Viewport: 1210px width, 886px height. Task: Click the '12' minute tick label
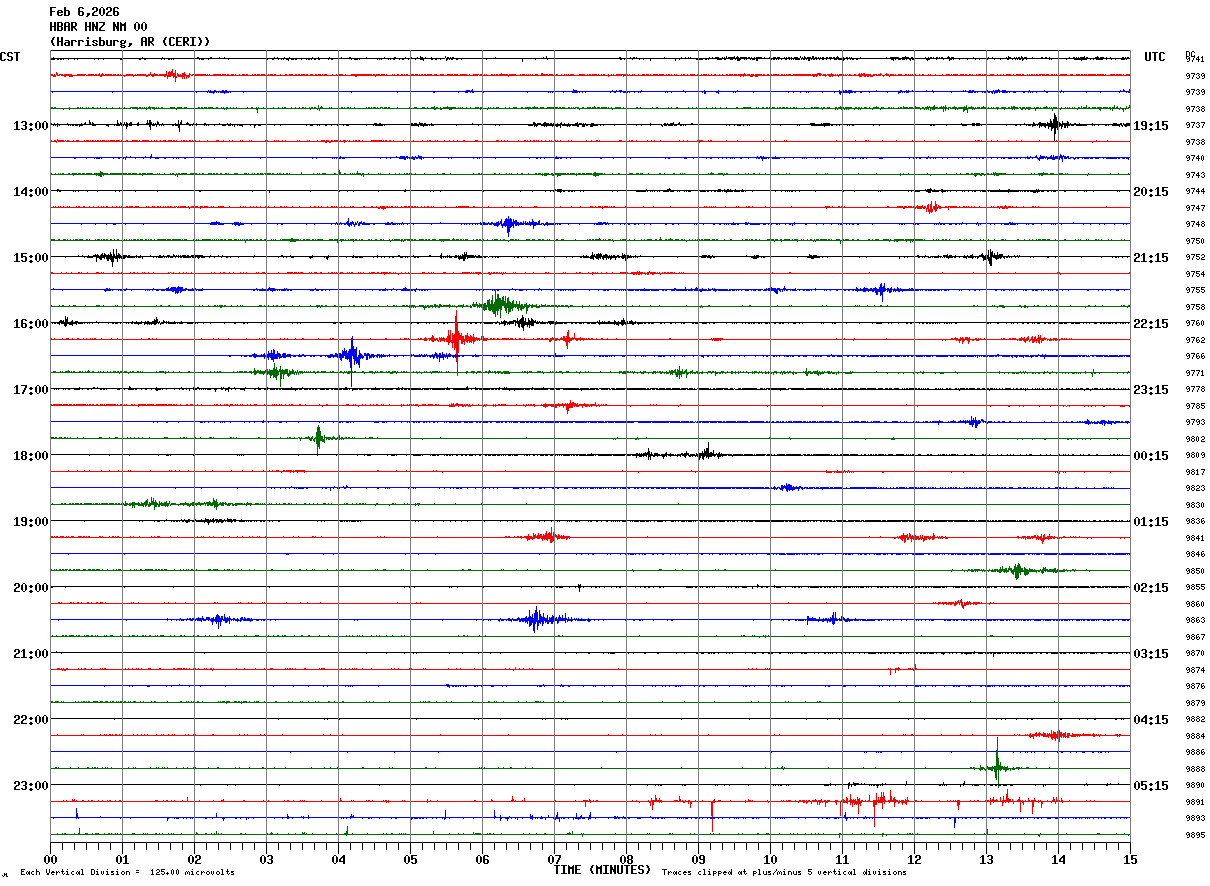tap(914, 859)
